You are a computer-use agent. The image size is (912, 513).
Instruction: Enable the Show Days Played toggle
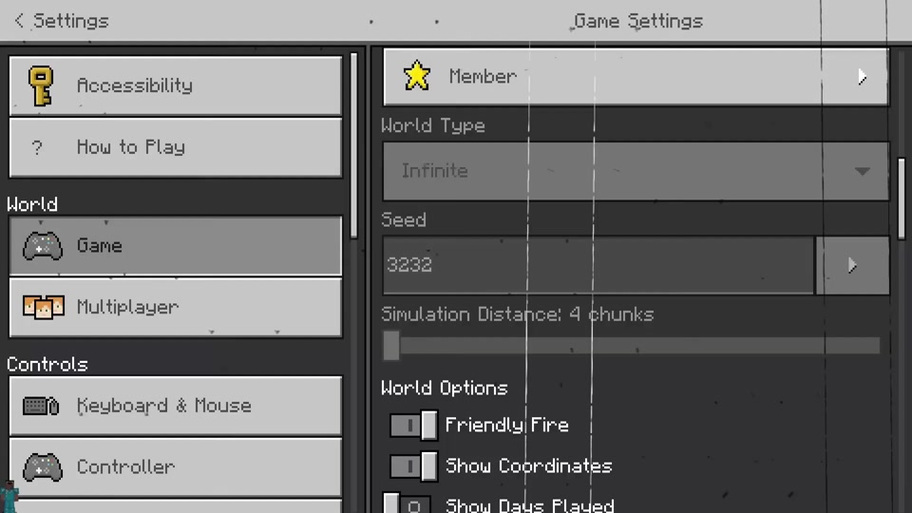[x=407, y=504]
